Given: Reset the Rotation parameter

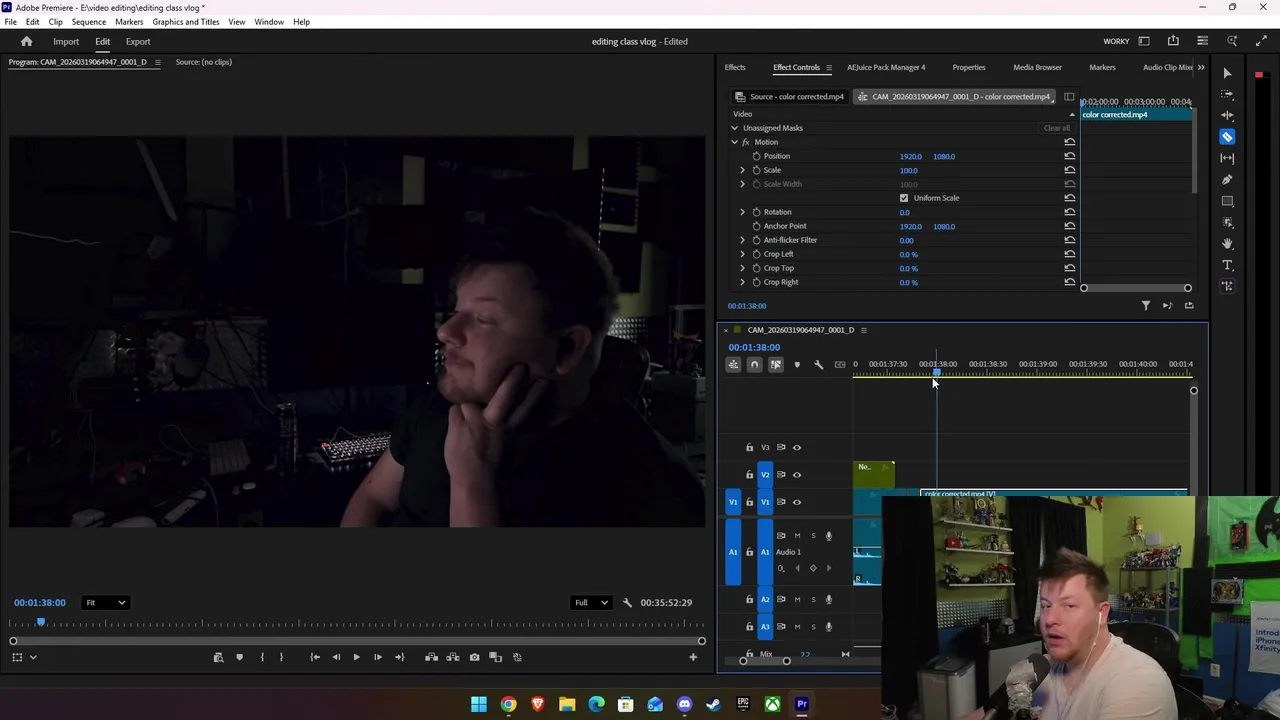Looking at the screenshot, I should tap(1069, 212).
